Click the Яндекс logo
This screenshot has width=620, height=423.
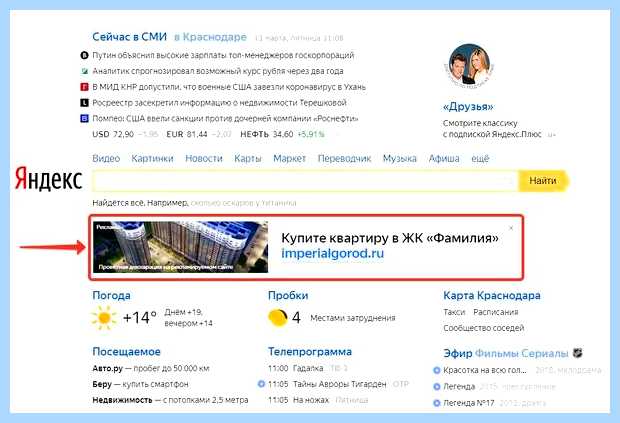(x=49, y=179)
